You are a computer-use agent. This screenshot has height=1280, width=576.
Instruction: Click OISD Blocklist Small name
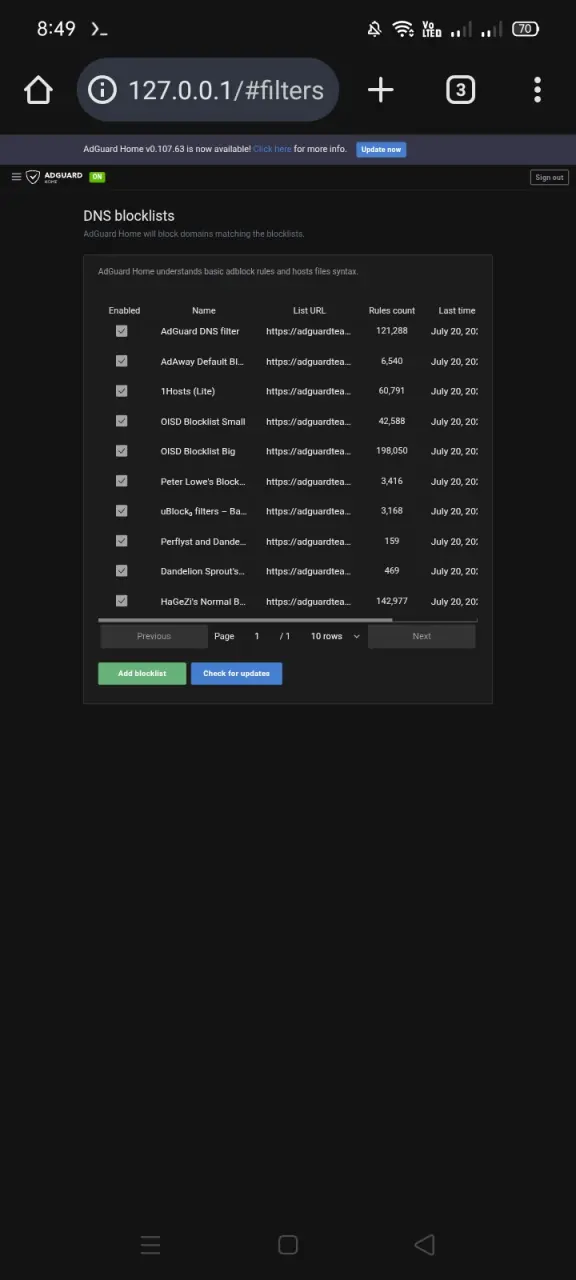coord(203,421)
